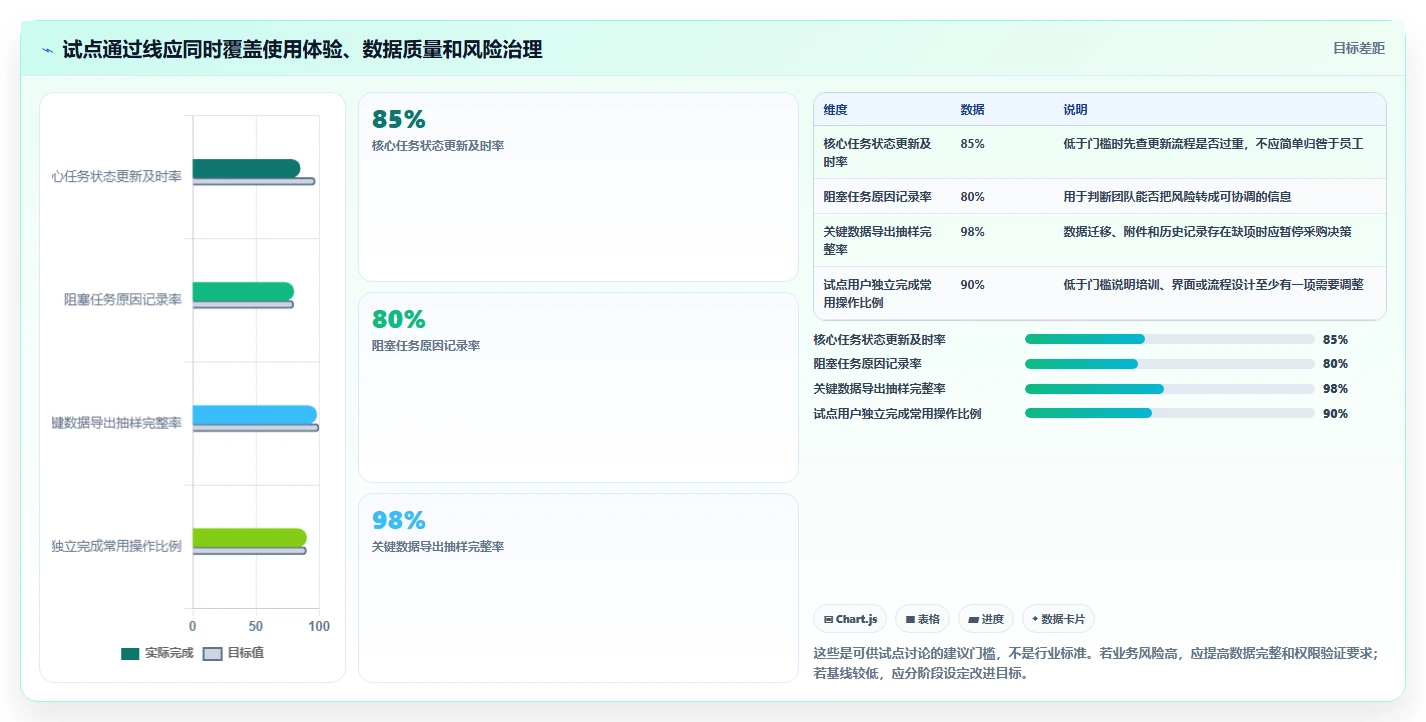Click the progress bar for 试点用户独立完成常用操作比例
Viewport: 1426px width, 722px height.
[x=1170, y=413]
